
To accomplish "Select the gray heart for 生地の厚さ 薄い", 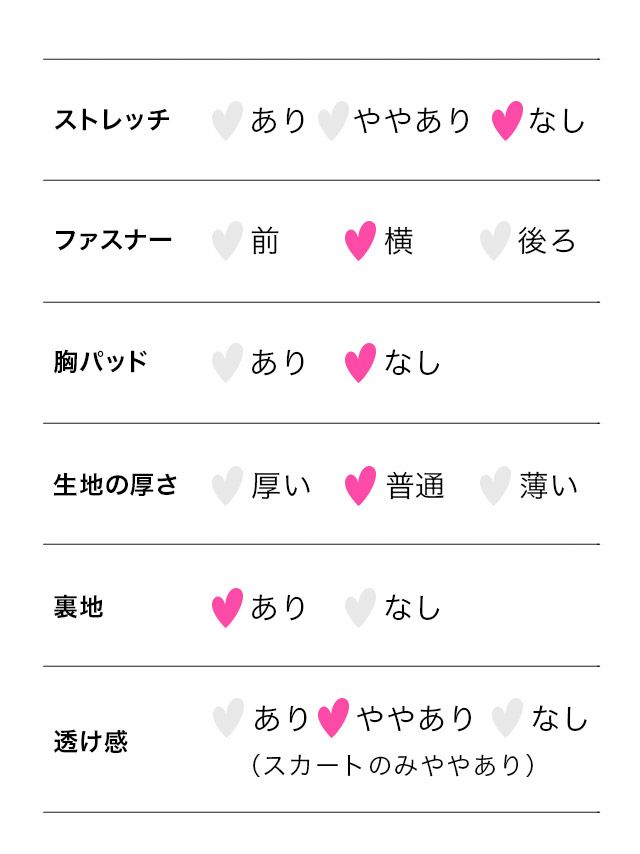I will coord(495,486).
